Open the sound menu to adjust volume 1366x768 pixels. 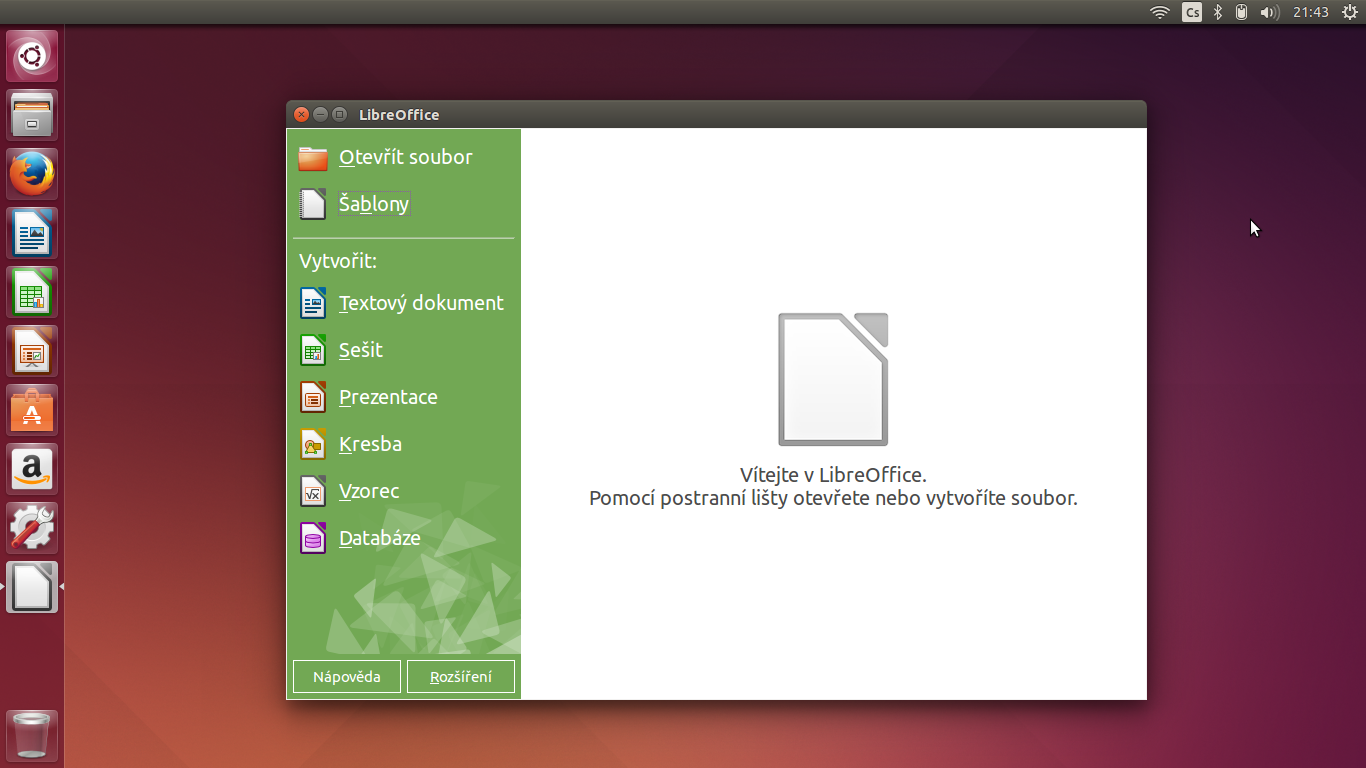point(1269,12)
